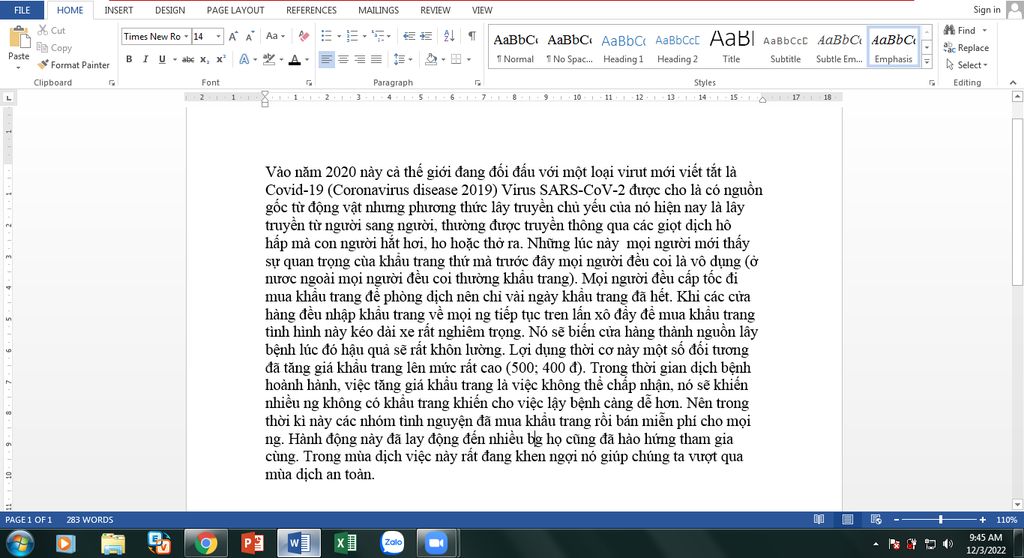This screenshot has height=558, width=1024.
Task: Switch to Read Mode view
Action: tap(819, 519)
